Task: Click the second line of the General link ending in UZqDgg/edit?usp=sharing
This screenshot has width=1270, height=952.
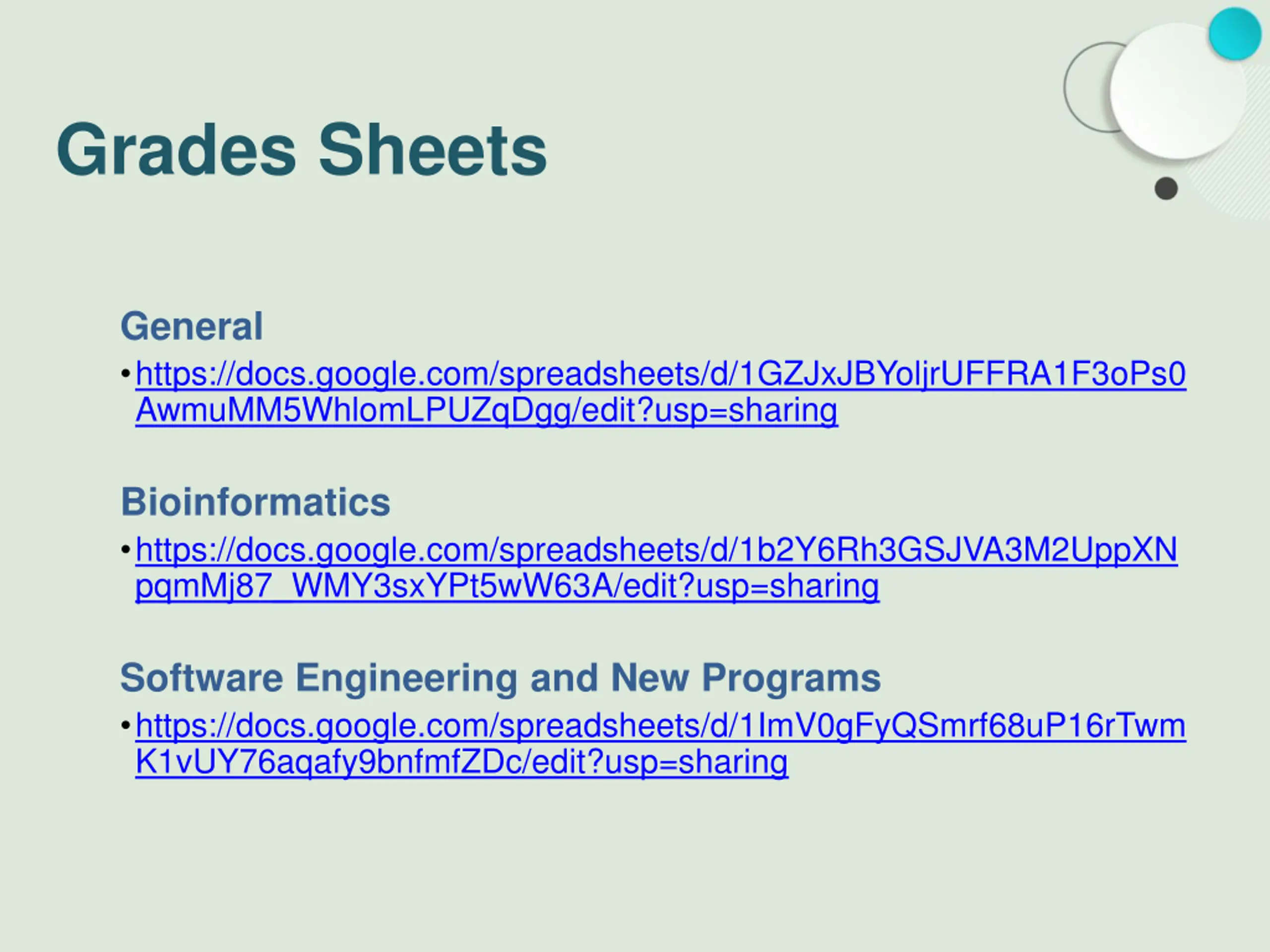Action: 487,411
